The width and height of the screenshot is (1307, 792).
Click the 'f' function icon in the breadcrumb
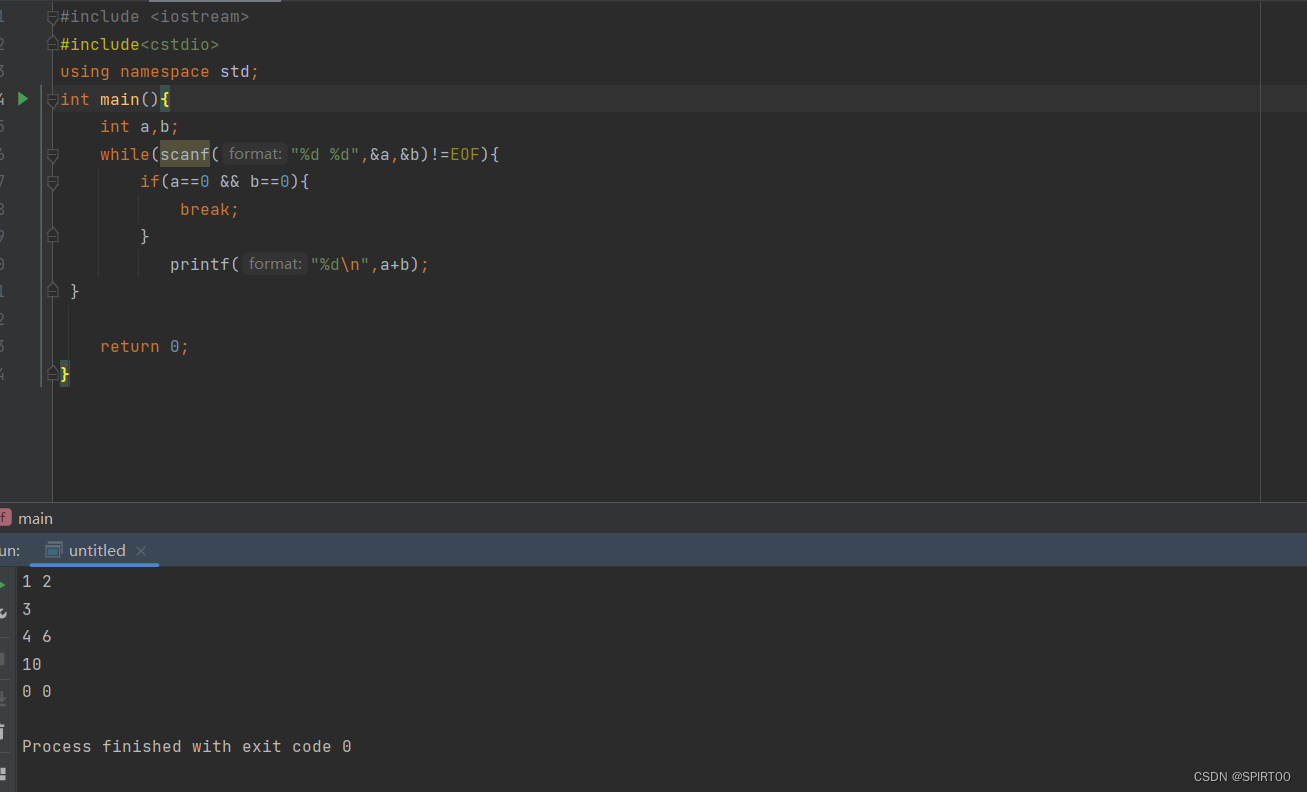coord(5,518)
